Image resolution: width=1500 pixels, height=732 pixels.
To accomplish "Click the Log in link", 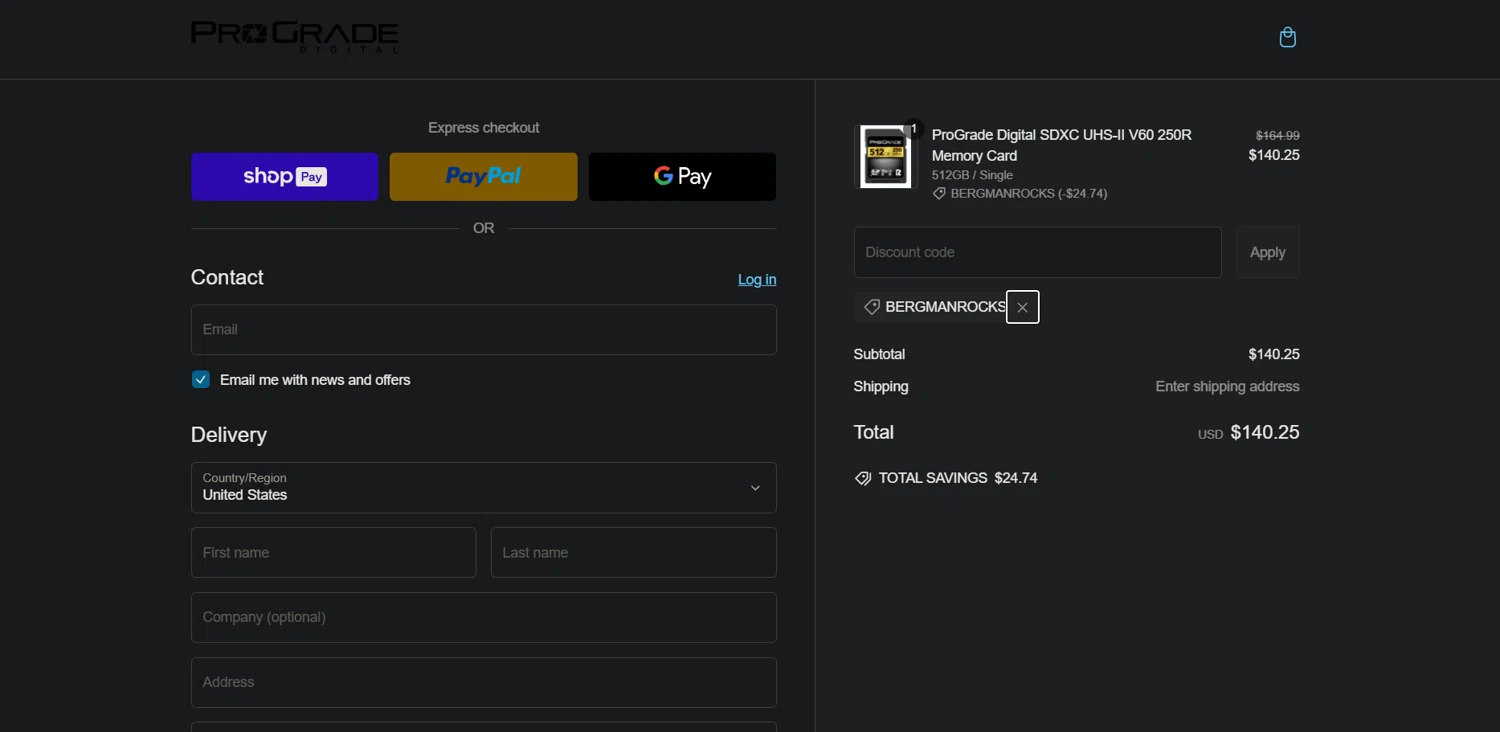I will (x=757, y=280).
